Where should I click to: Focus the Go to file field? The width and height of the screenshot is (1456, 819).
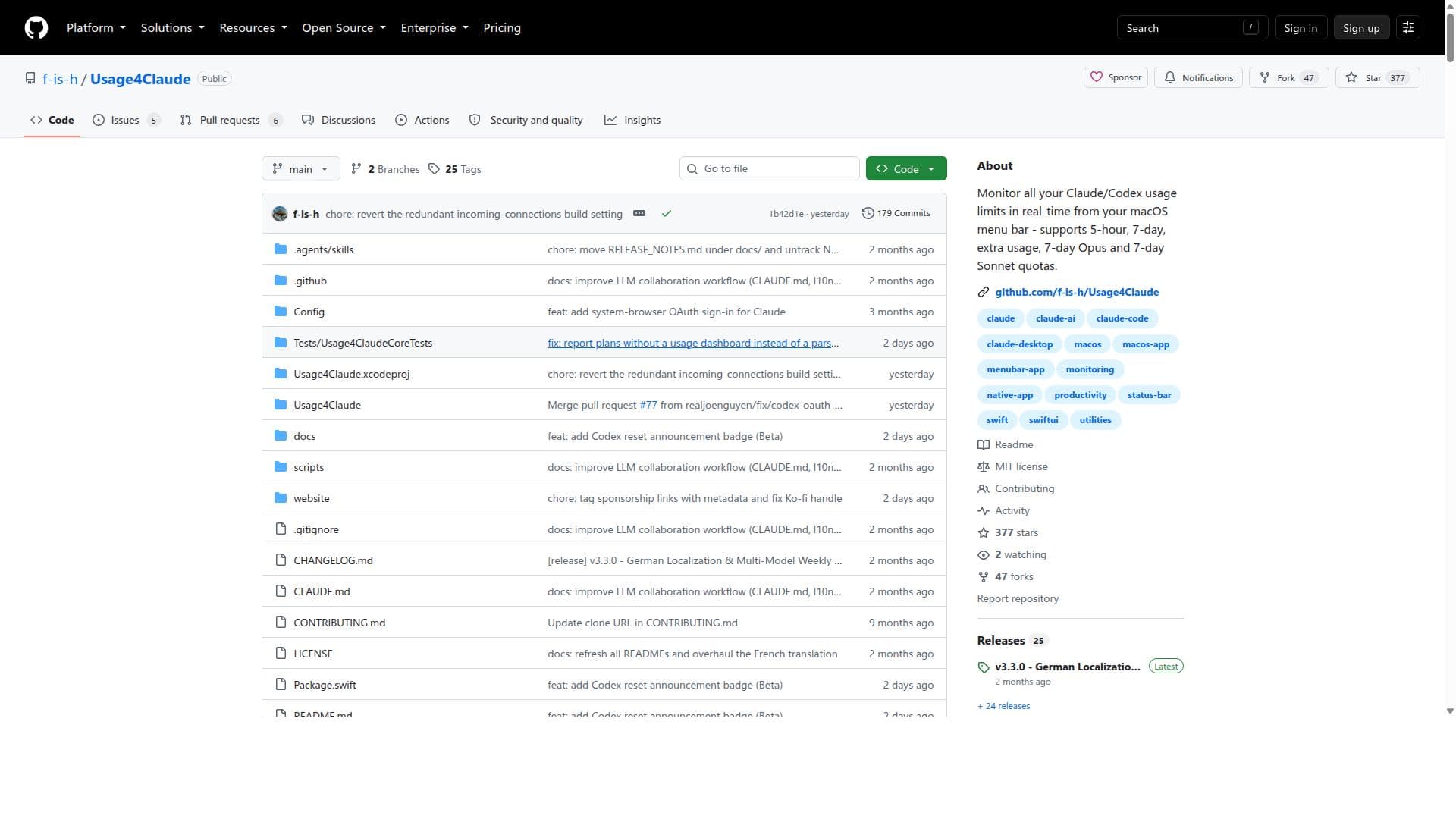point(769,168)
